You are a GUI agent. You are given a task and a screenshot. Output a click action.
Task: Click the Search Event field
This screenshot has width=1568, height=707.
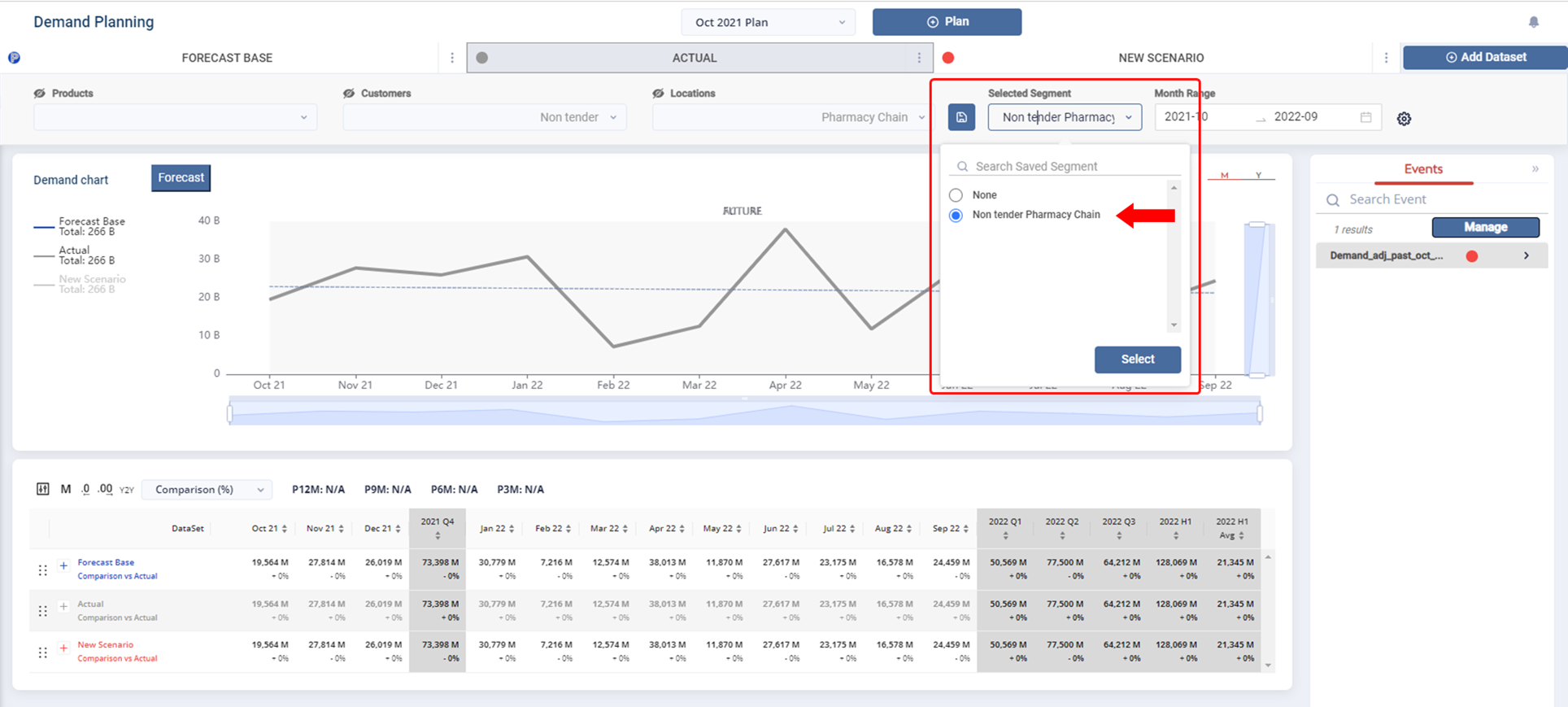click(x=1431, y=199)
